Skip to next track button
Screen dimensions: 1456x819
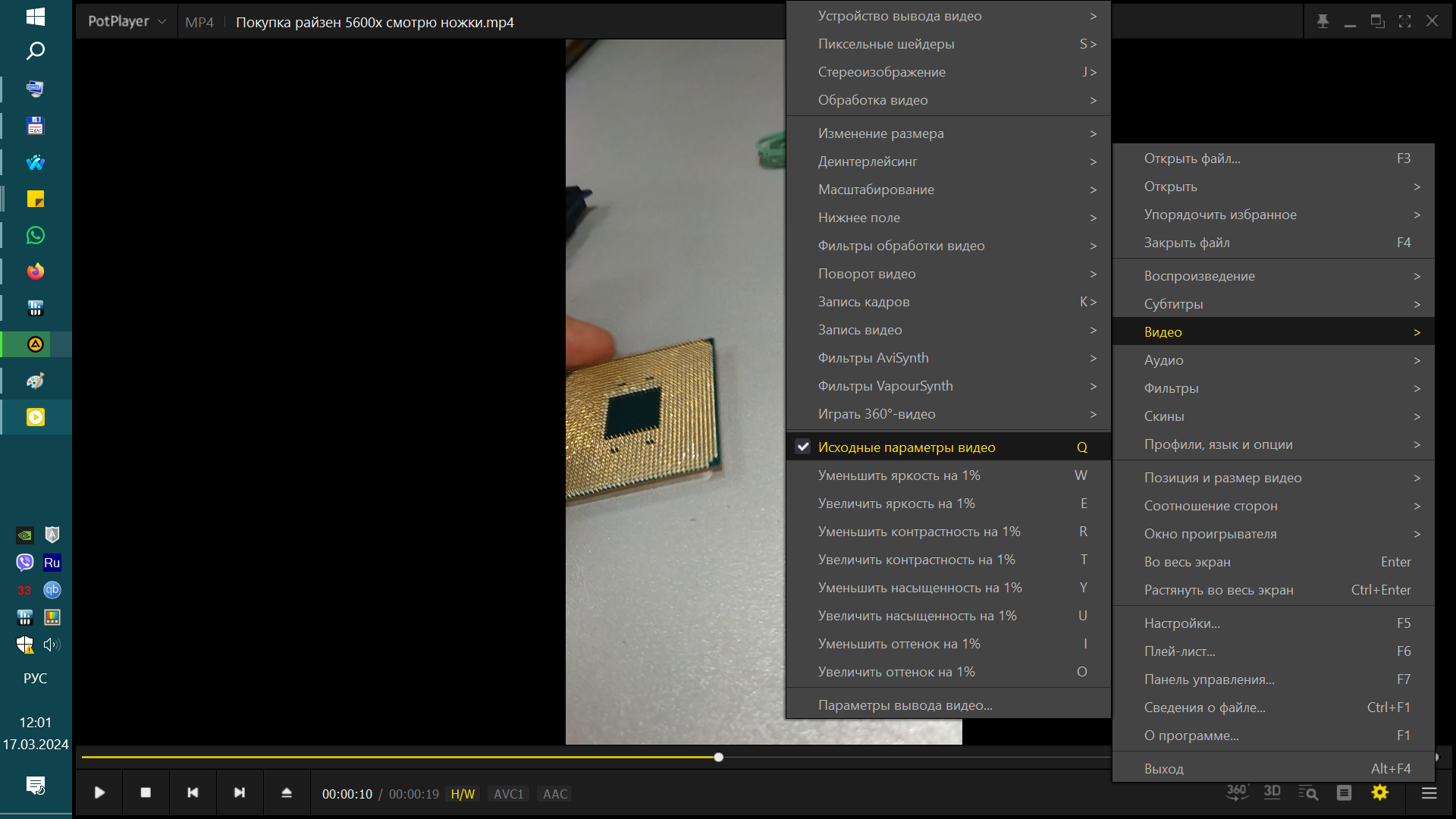coord(240,792)
